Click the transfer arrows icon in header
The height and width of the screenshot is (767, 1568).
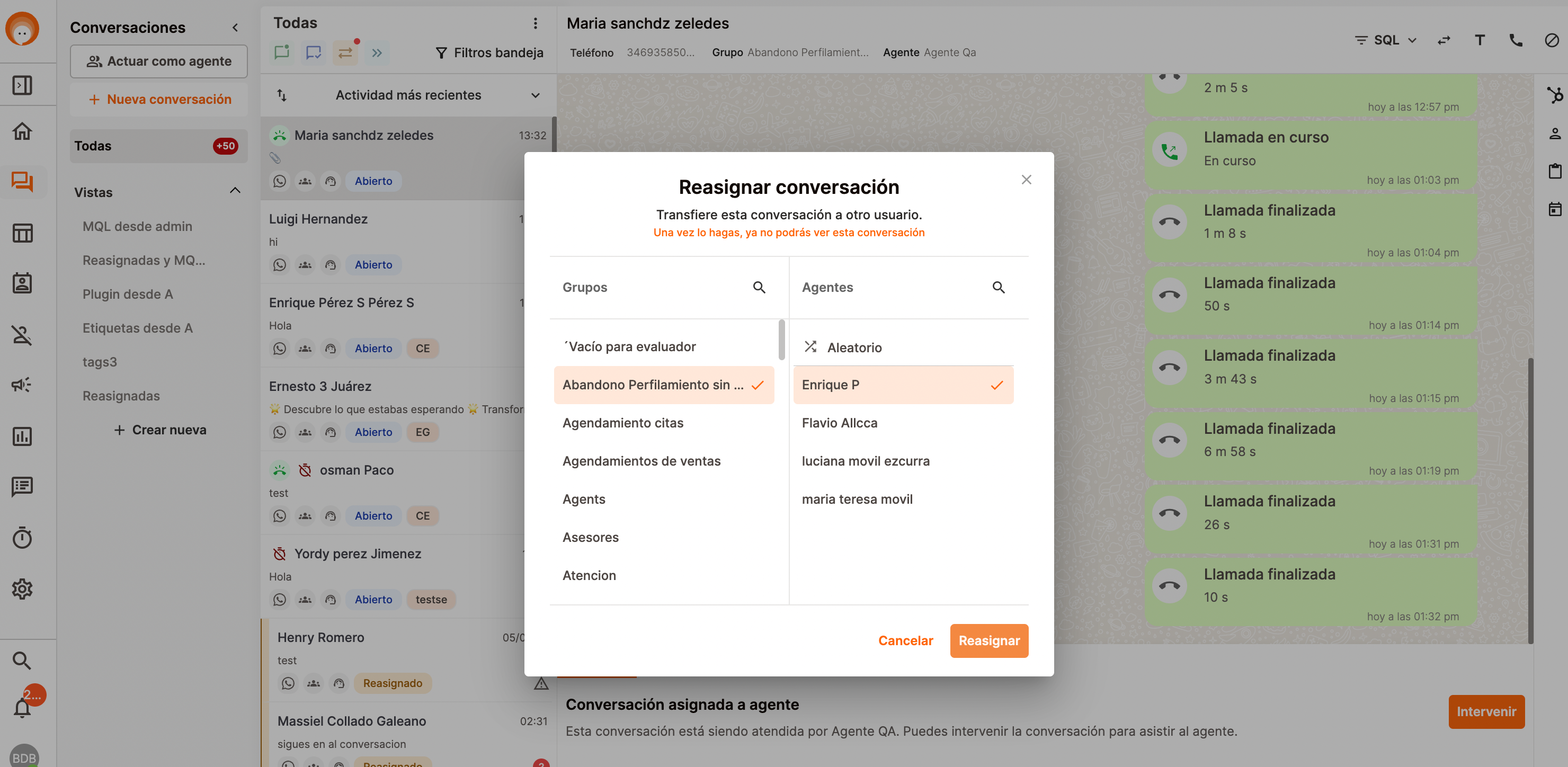tap(1443, 40)
